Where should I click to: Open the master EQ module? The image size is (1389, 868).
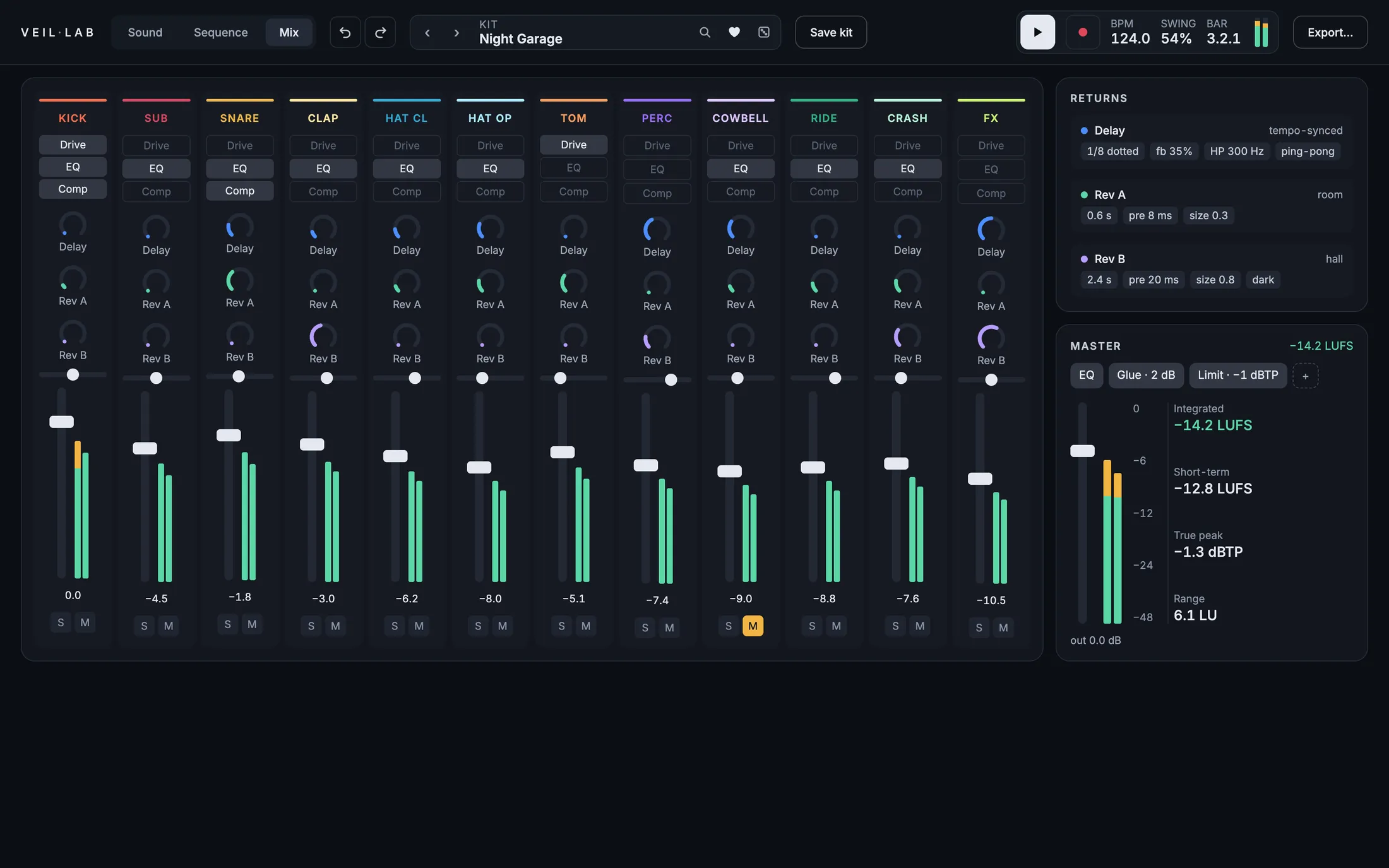(x=1087, y=375)
